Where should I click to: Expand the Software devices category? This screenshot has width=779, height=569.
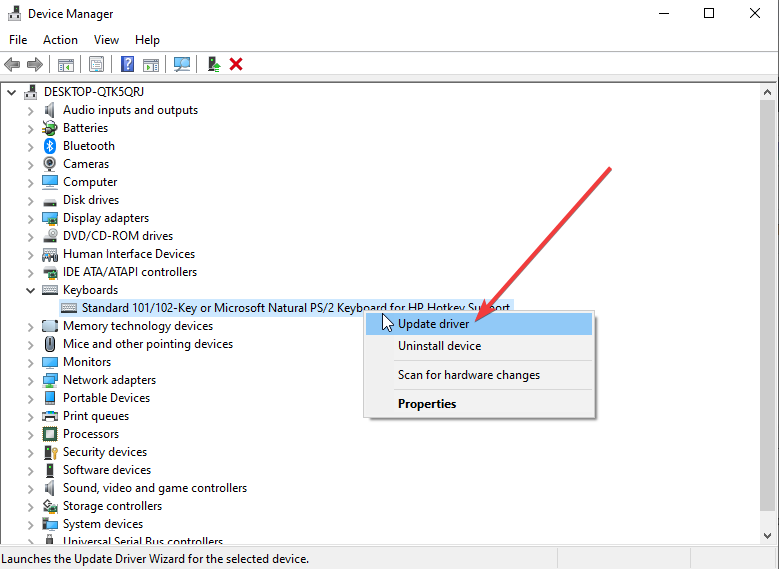click(30, 470)
